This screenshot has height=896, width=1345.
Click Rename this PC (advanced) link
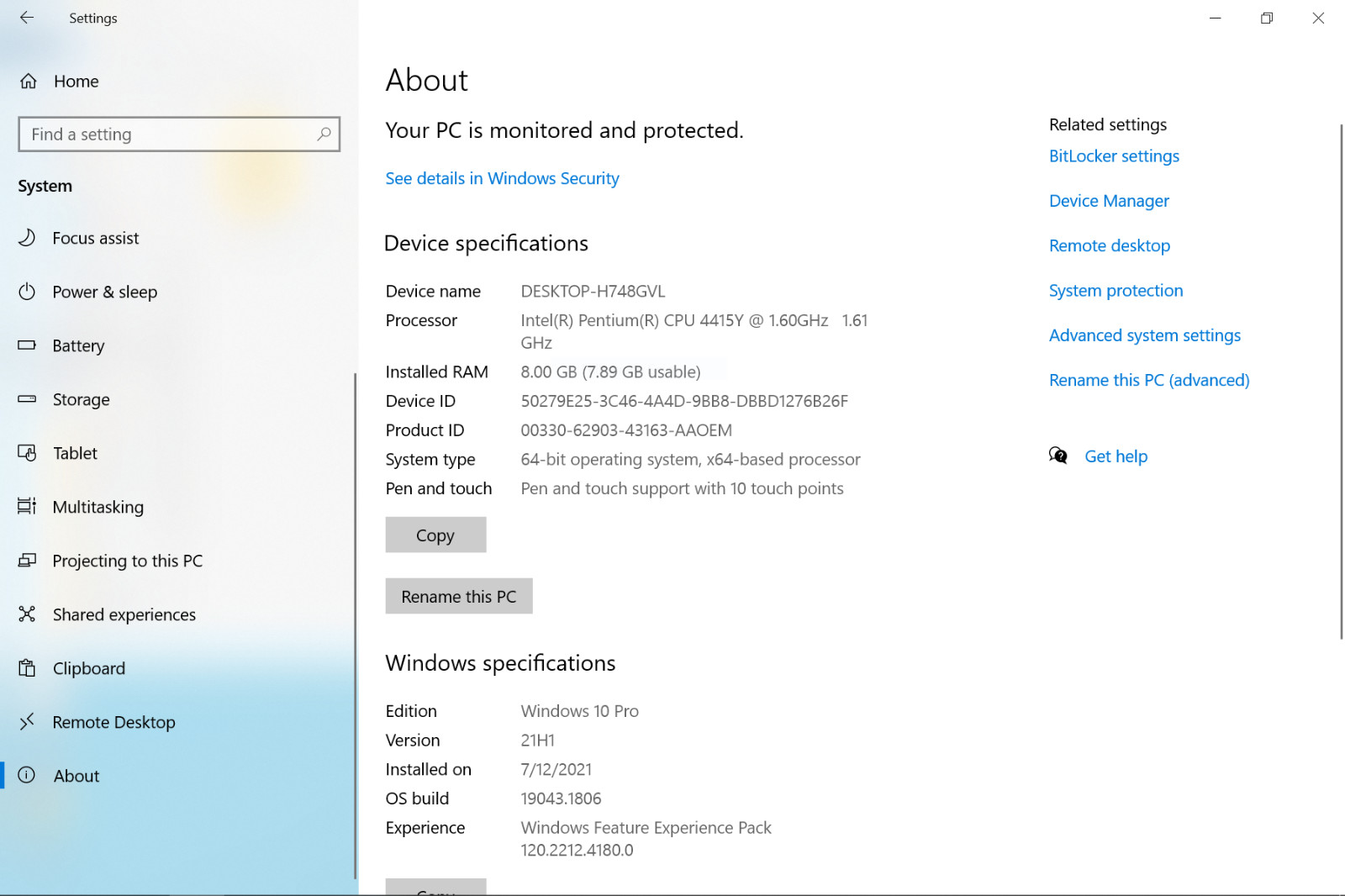pyautogui.click(x=1149, y=380)
